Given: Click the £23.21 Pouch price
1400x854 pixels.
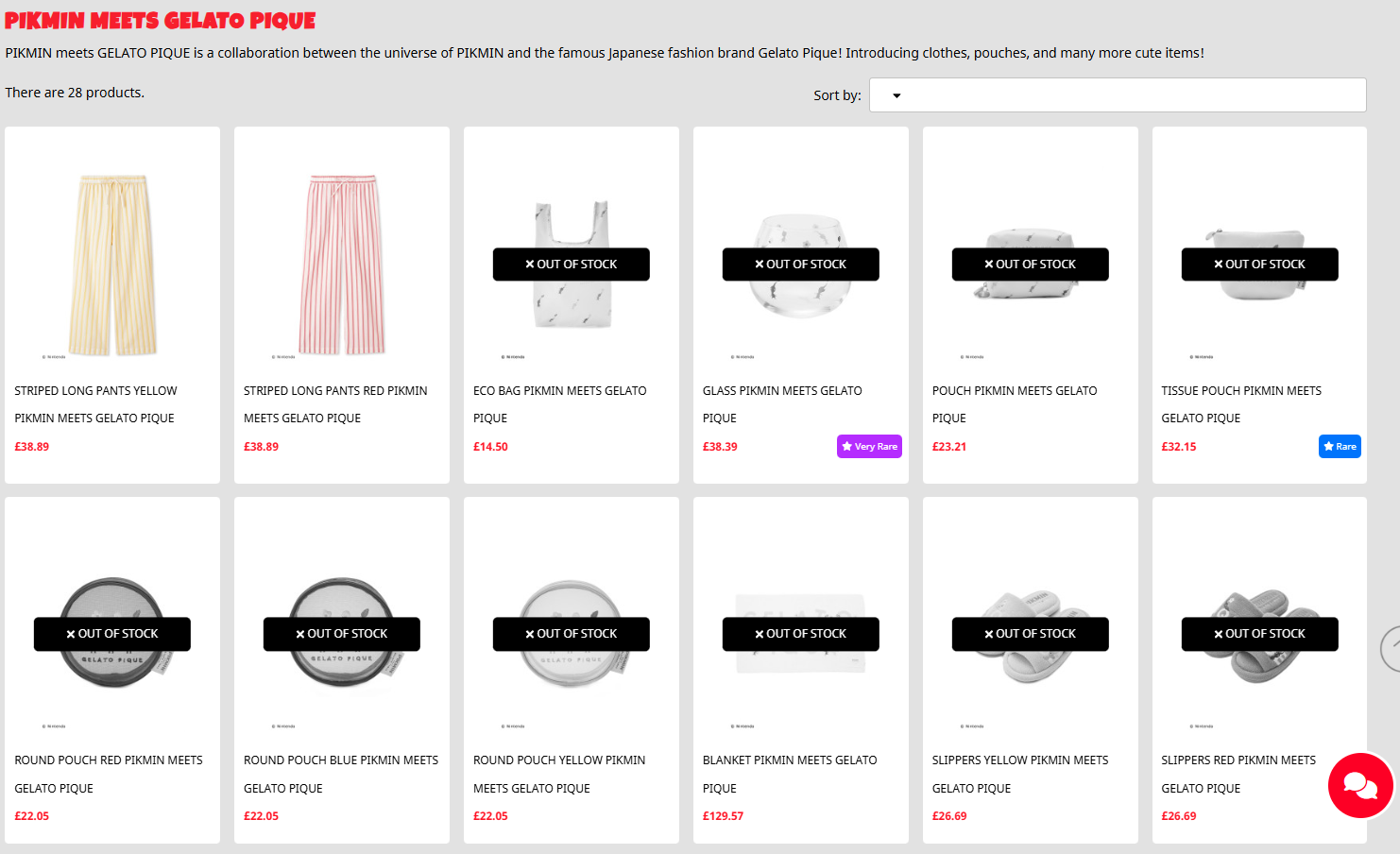Looking at the screenshot, I should [x=949, y=447].
